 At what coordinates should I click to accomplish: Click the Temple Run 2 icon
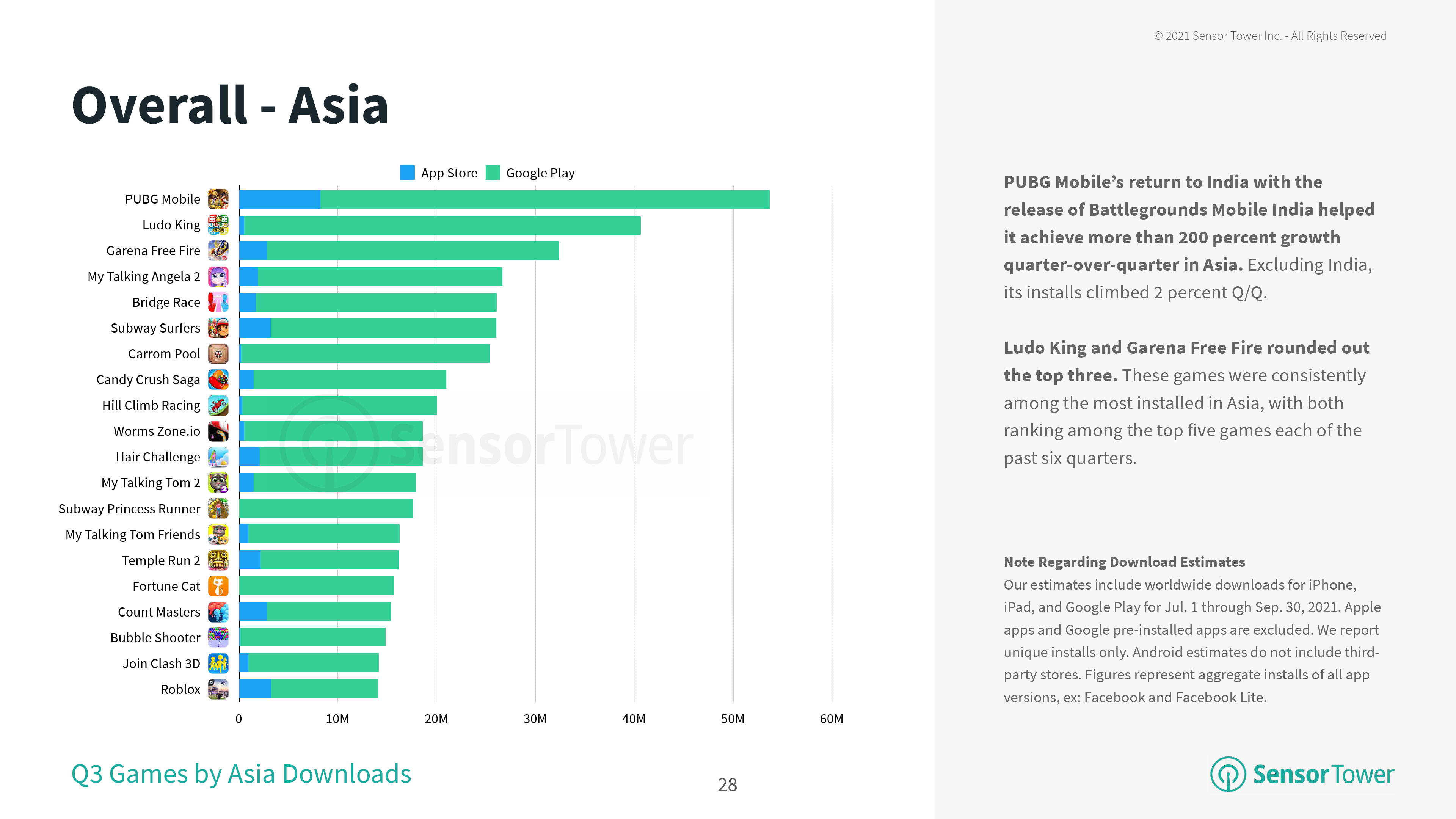click(x=218, y=560)
